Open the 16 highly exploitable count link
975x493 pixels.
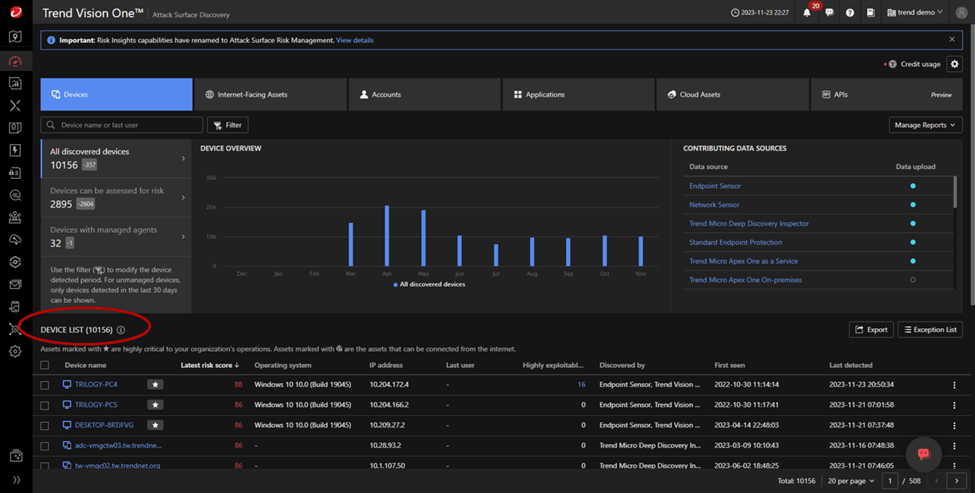coord(581,385)
